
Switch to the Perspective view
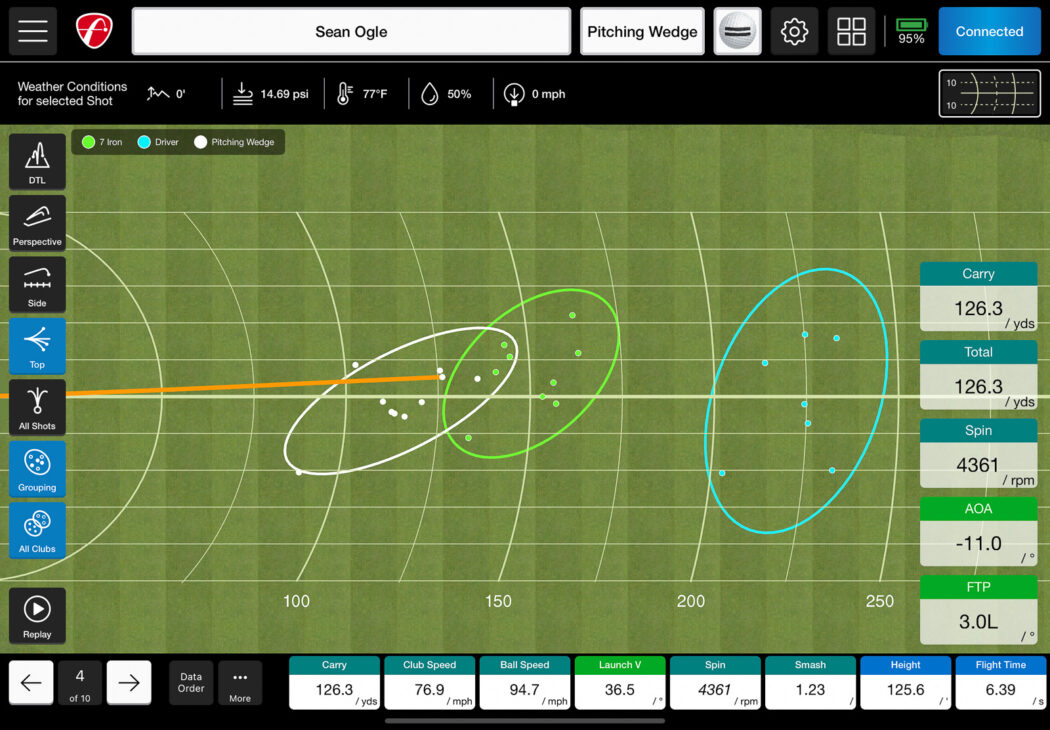[37, 222]
